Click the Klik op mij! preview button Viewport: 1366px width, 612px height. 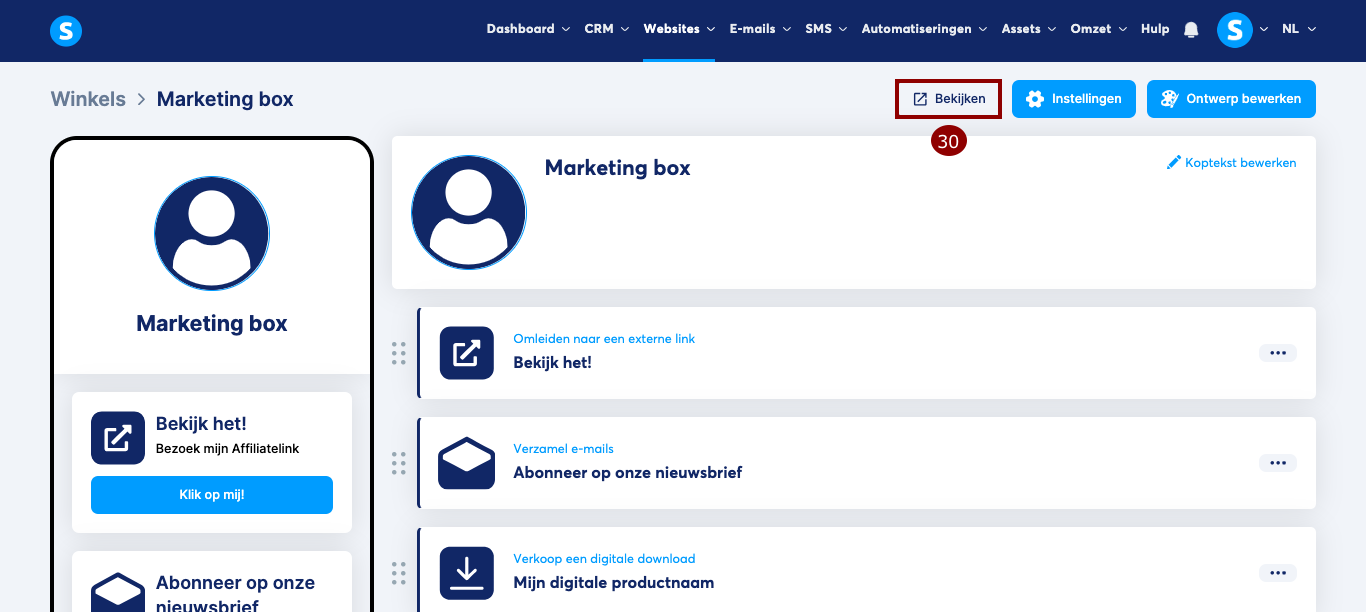click(212, 495)
